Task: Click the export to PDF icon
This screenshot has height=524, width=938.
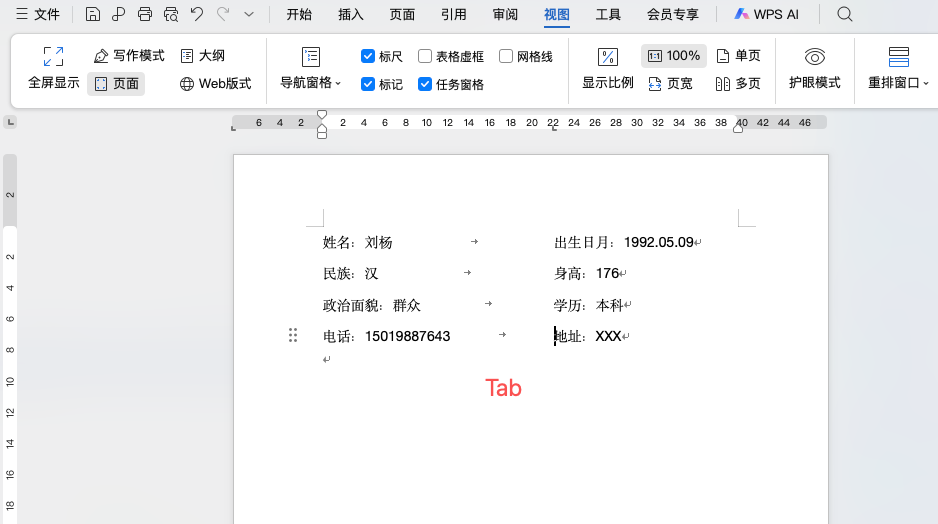Action: coord(118,14)
